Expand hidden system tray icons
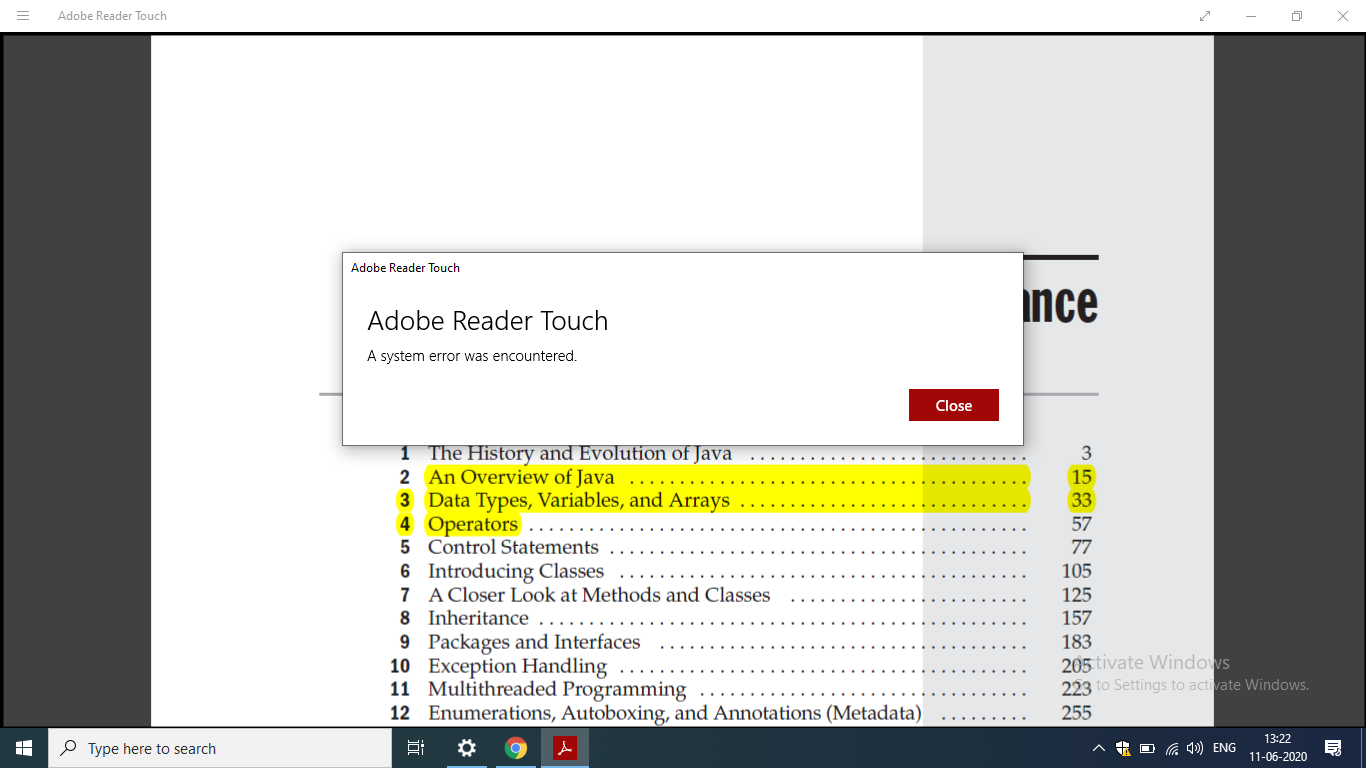This screenshot has height=768, width=1366. (1098, 747)
